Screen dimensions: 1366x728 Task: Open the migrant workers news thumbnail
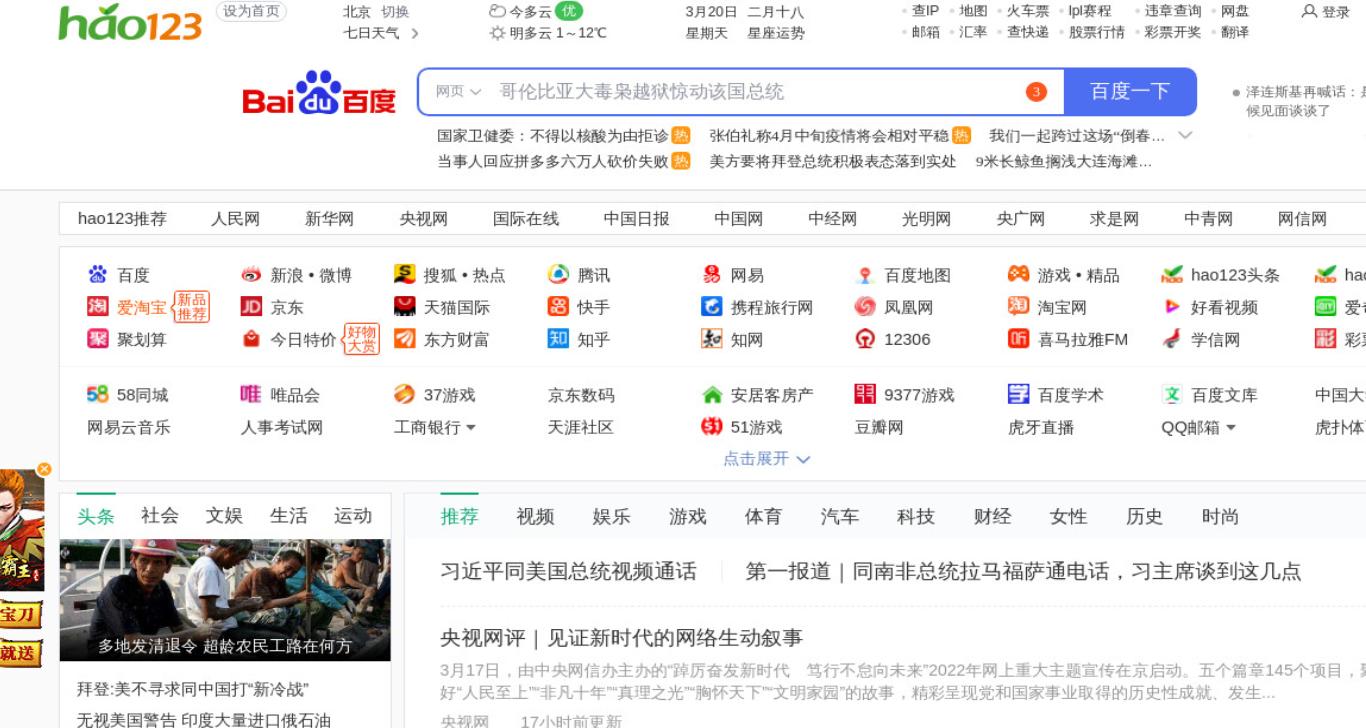225,600
